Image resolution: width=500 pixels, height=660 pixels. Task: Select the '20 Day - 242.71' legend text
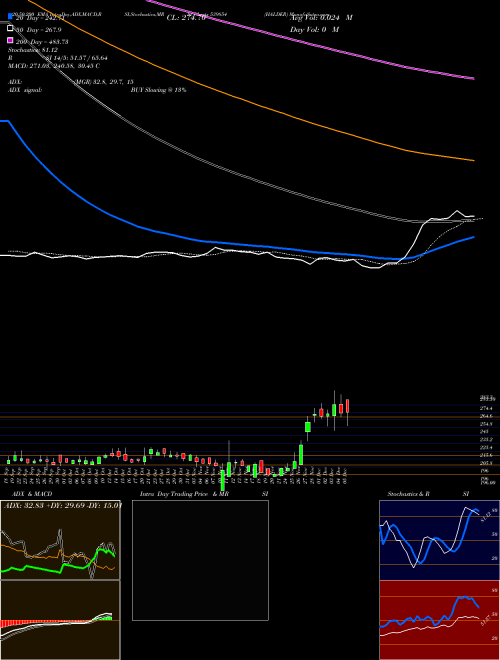point(40,18)
